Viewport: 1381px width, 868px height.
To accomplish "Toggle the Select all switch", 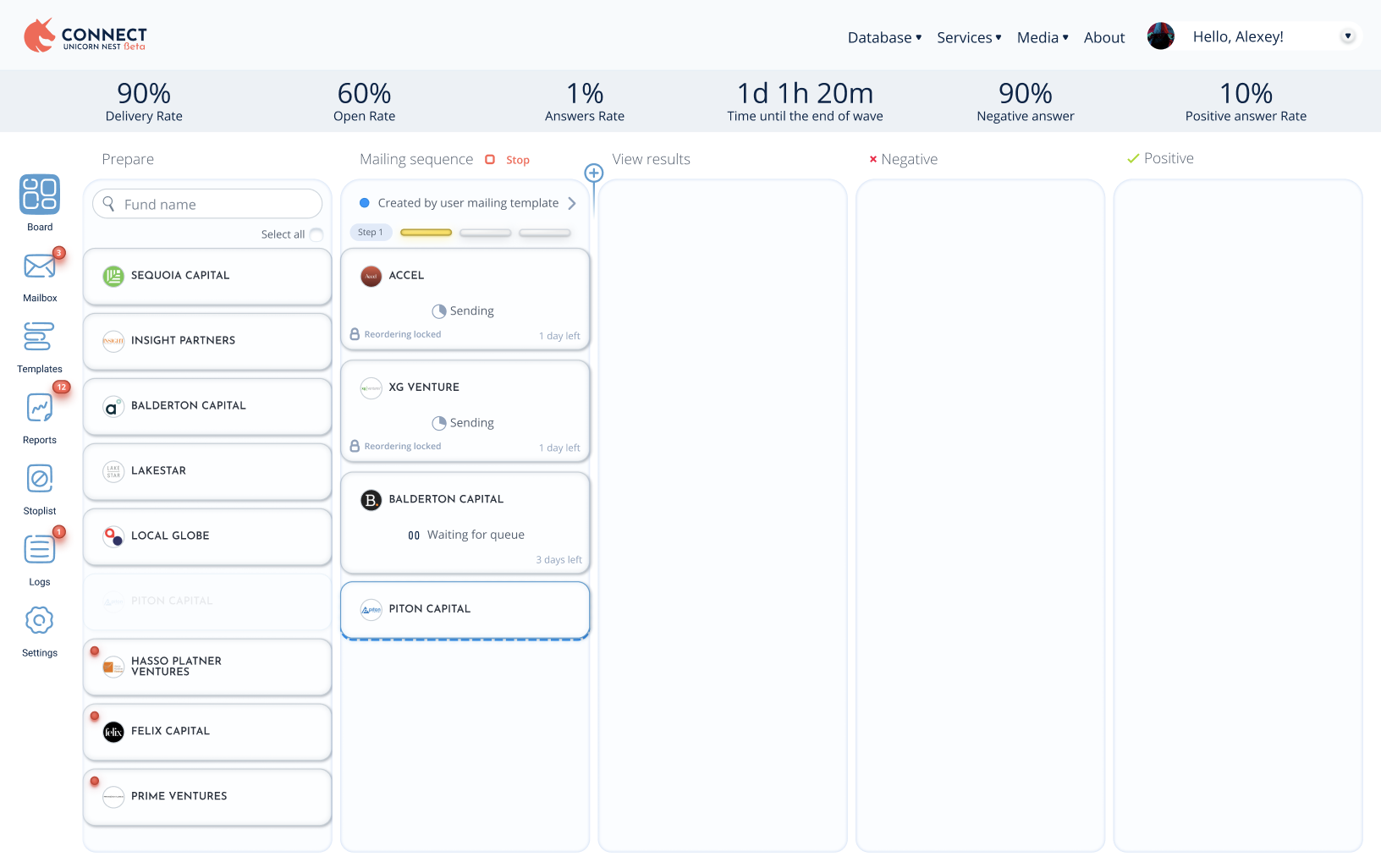I will click(316, 234).
